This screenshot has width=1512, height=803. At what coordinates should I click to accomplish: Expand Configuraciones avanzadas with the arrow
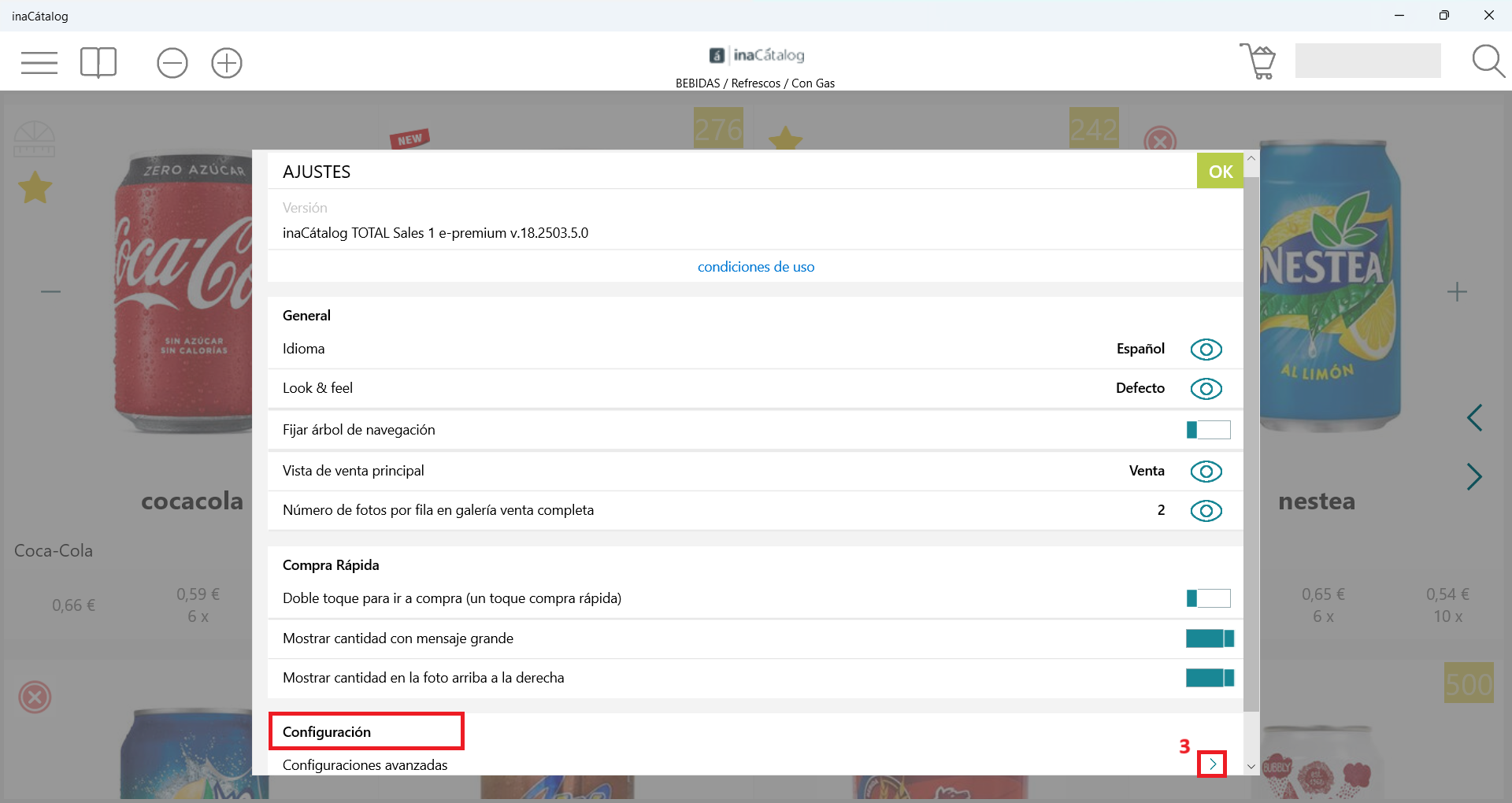click(1212, 764)
